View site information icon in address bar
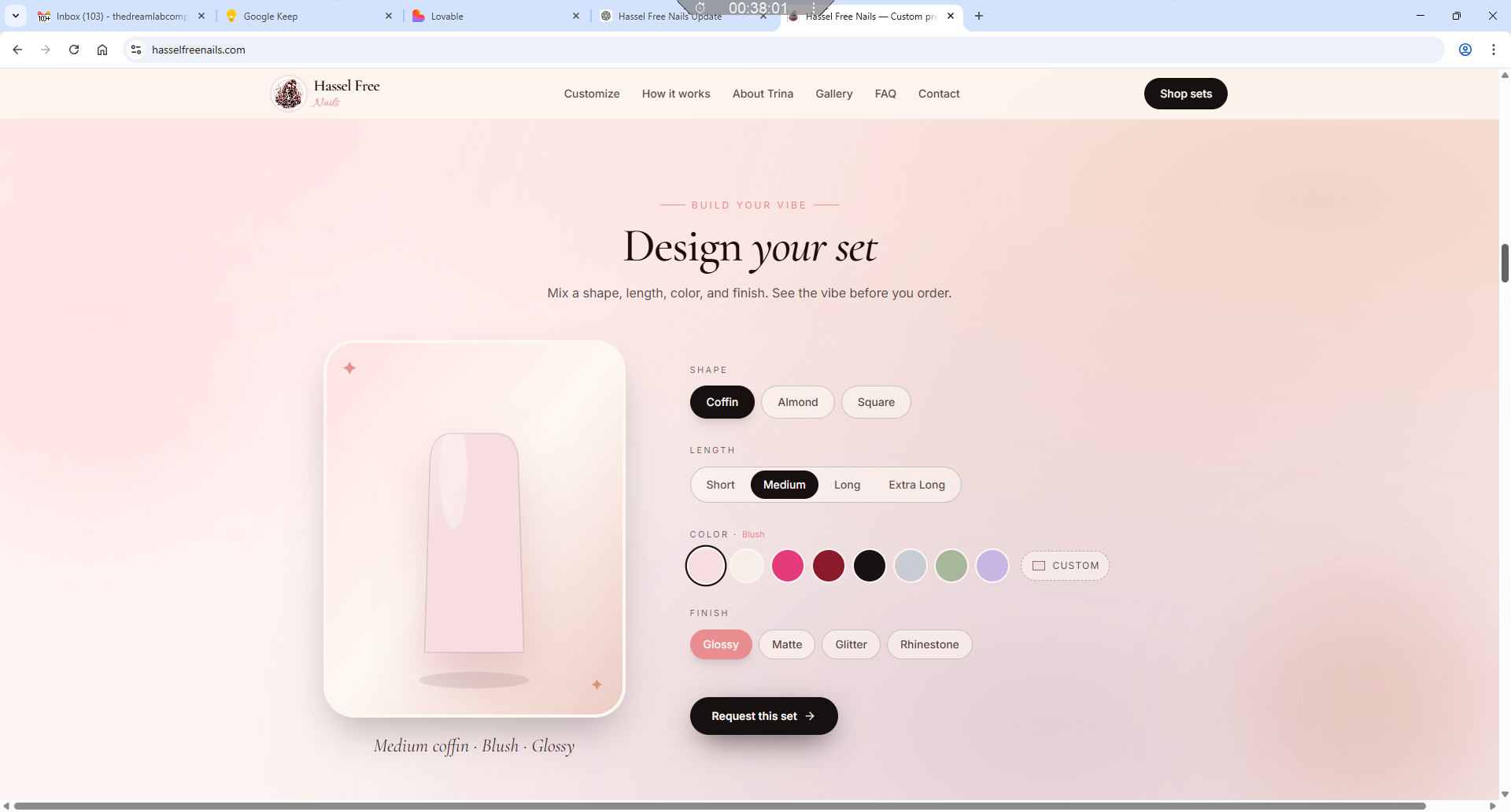 click(x=136, y=50)
